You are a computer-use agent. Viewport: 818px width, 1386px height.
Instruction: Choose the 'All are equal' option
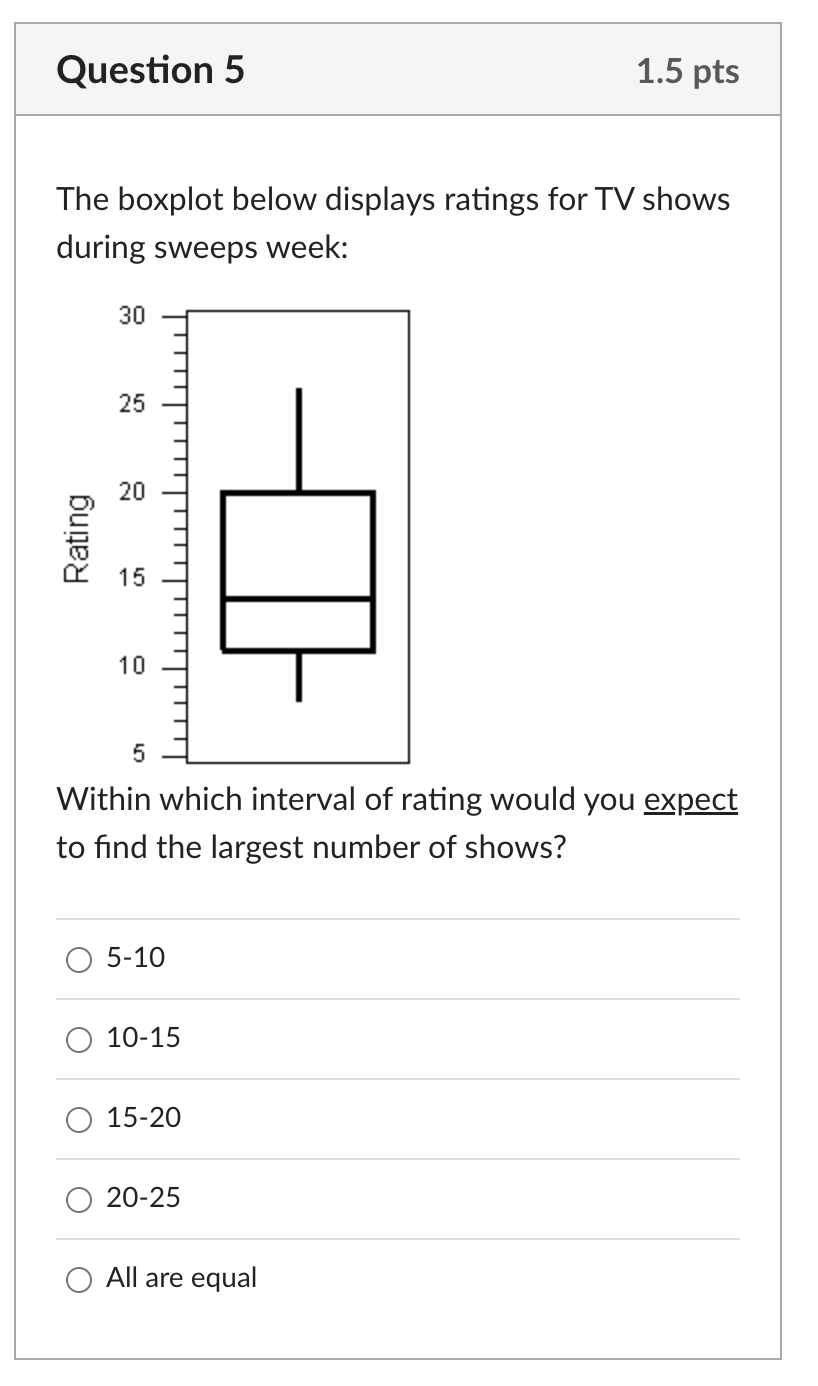click(x=78, y=1278)
